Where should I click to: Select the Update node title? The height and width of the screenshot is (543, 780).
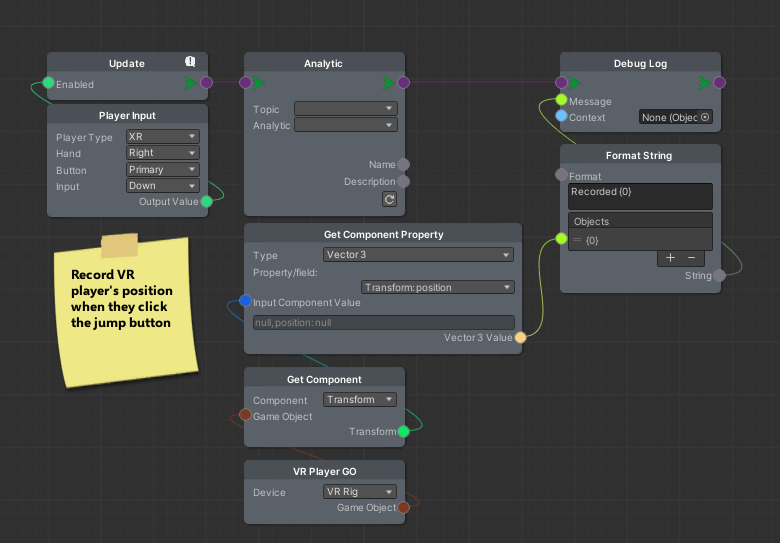coord(126,64)
